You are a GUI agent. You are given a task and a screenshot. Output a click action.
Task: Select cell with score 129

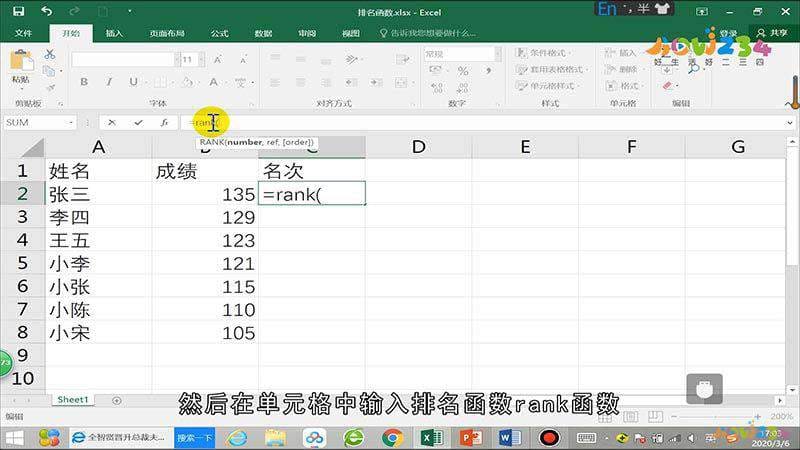(x=205, y=217)
